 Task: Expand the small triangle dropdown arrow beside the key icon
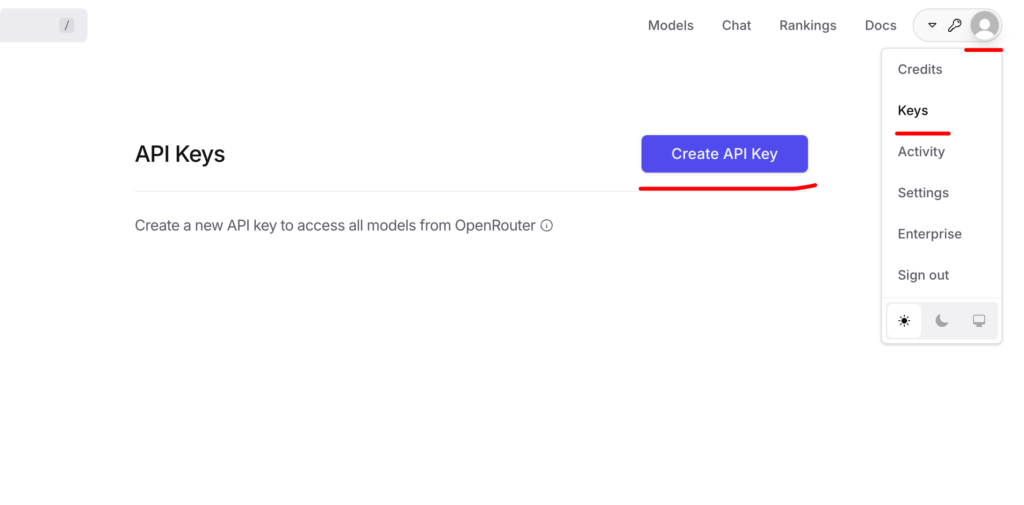[932, 25]
